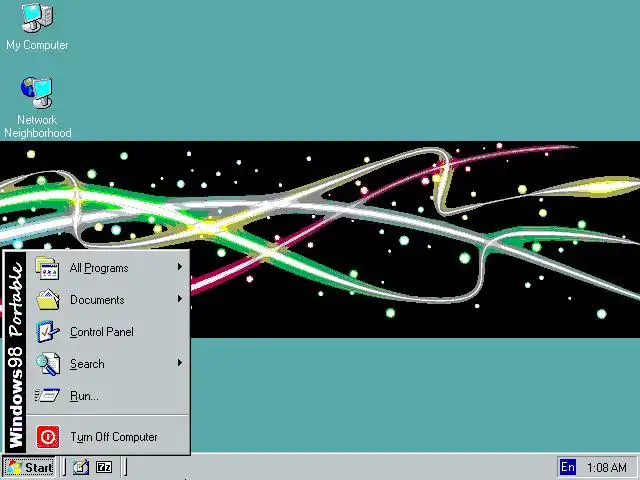
Task: Click the Start button on the taskbar
Action: (x=29, y=467)
